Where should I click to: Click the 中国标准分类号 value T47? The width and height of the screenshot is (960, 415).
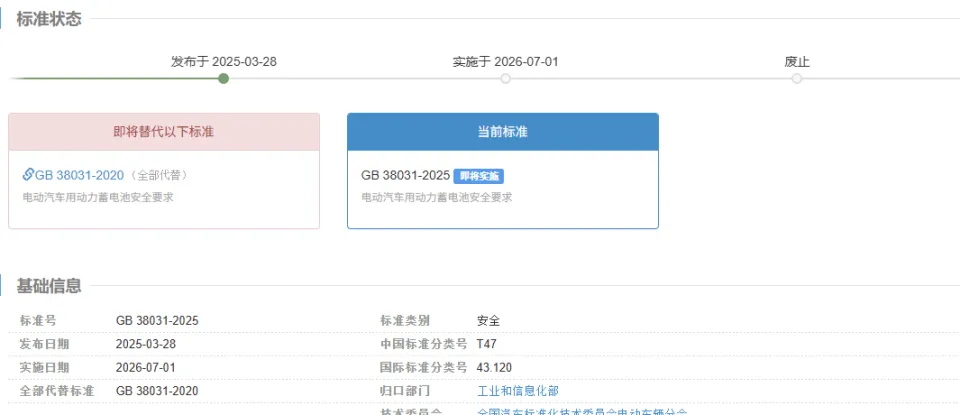click(487, 344)
